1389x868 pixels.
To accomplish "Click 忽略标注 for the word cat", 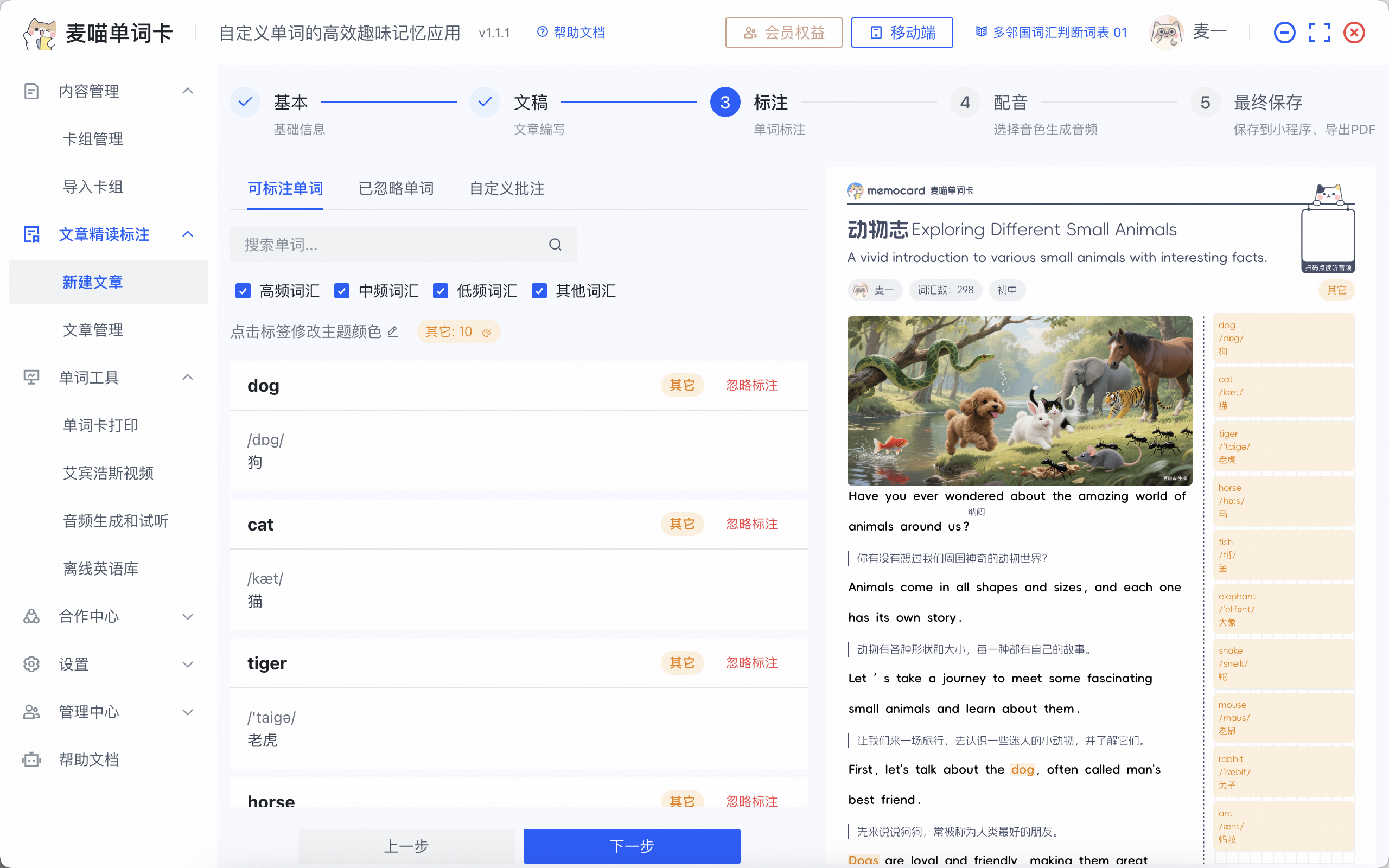I will (x=751, y=524).
